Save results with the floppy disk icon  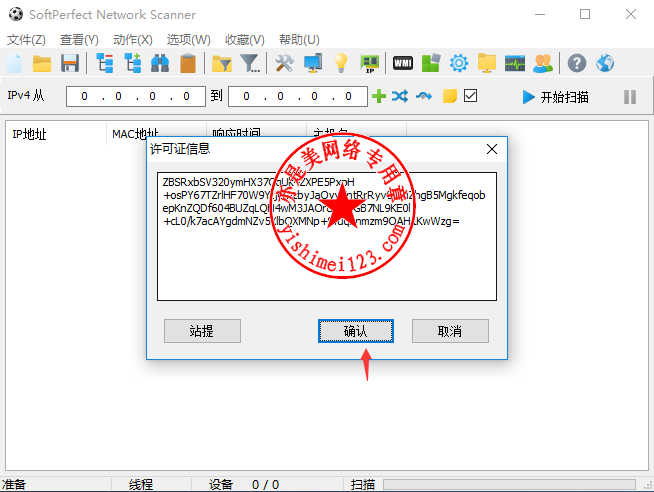[70, 63]
